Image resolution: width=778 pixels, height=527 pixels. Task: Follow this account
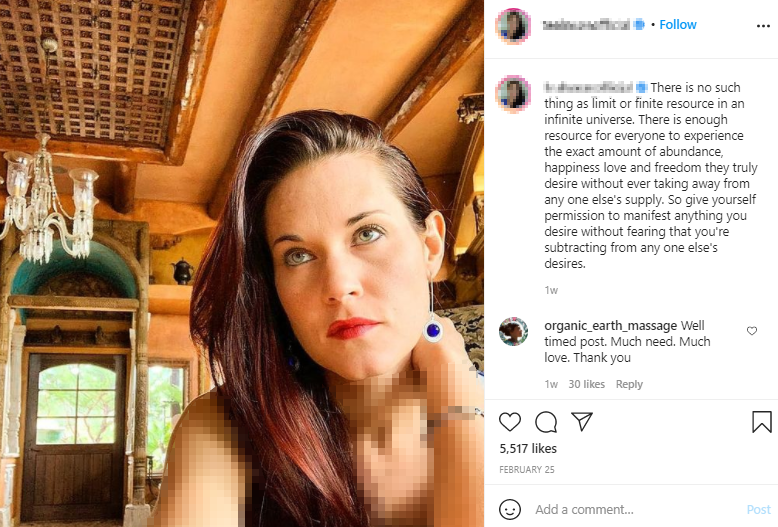click(x=677, y=25)
